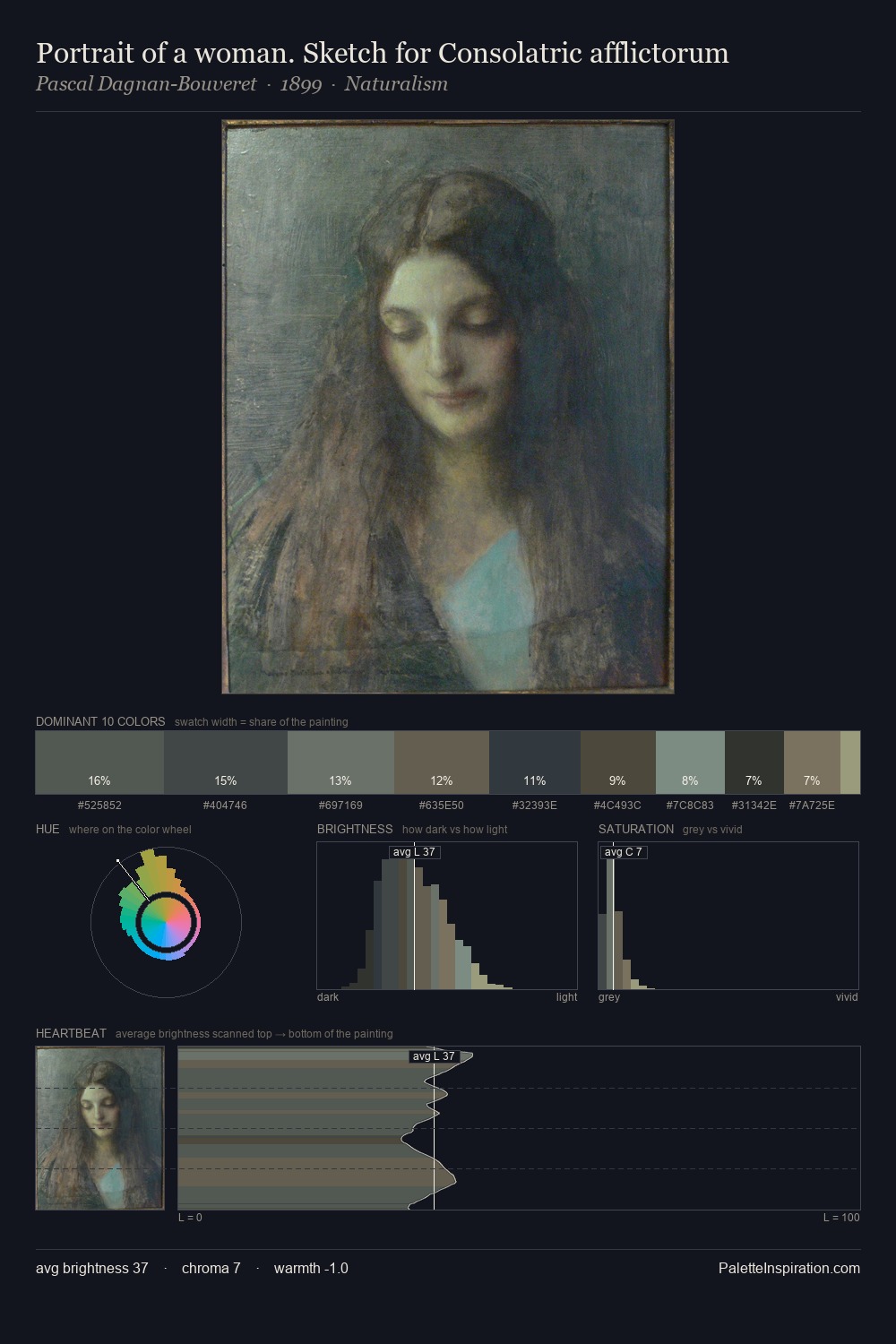Click the #525852 color swatch

click(99, 762)
